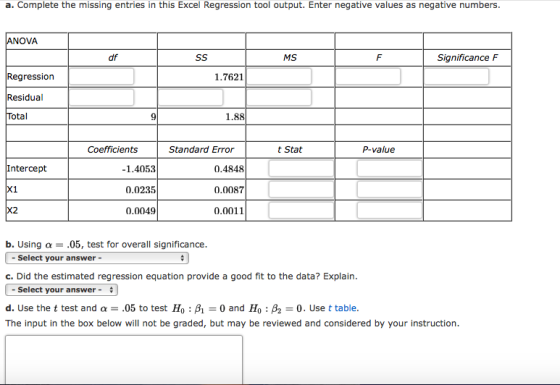
Task: Select the X1 standard error 0.0087
Action: 229,190
